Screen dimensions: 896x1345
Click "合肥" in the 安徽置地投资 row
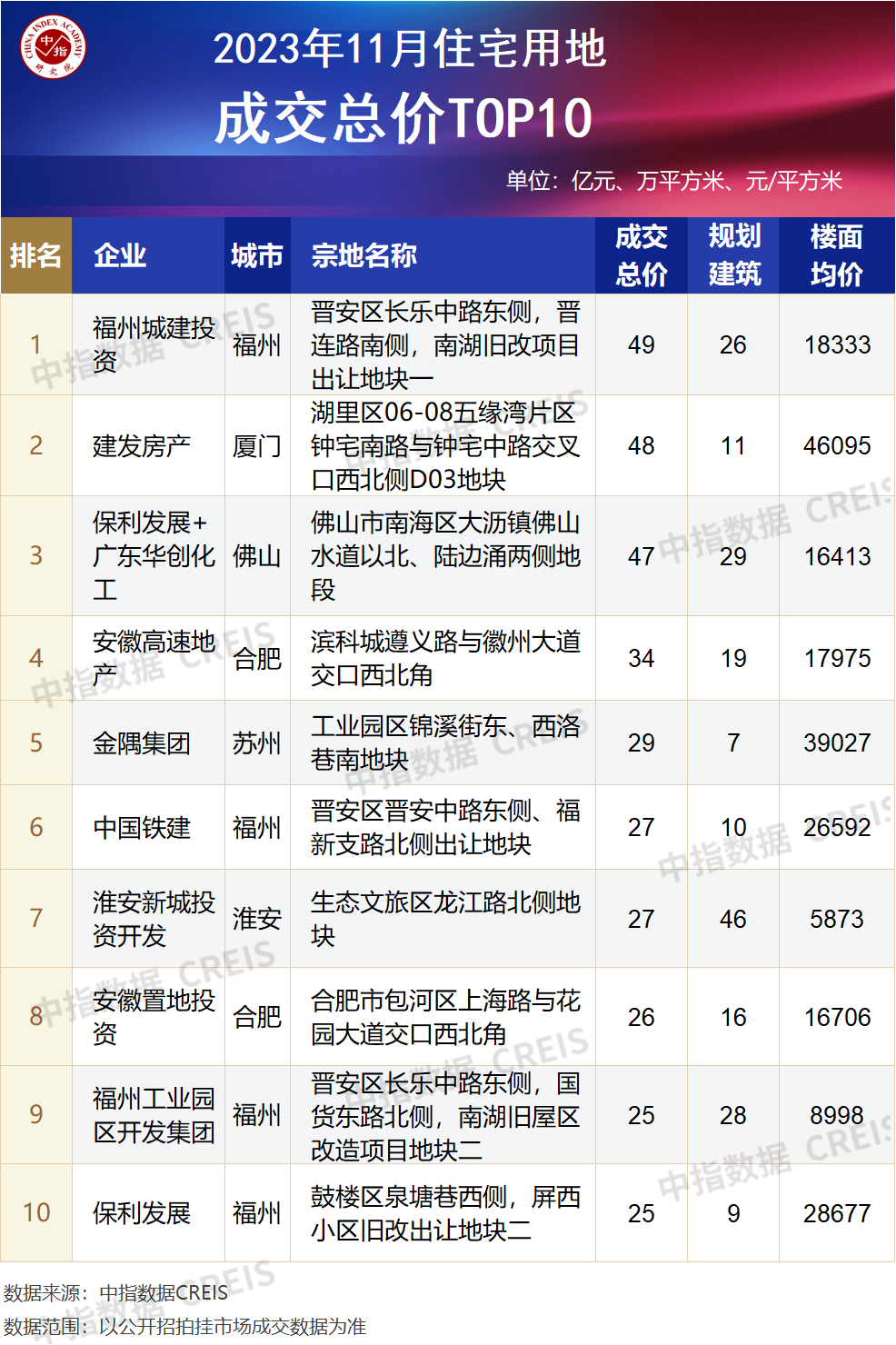click(x=257, y=1017)
